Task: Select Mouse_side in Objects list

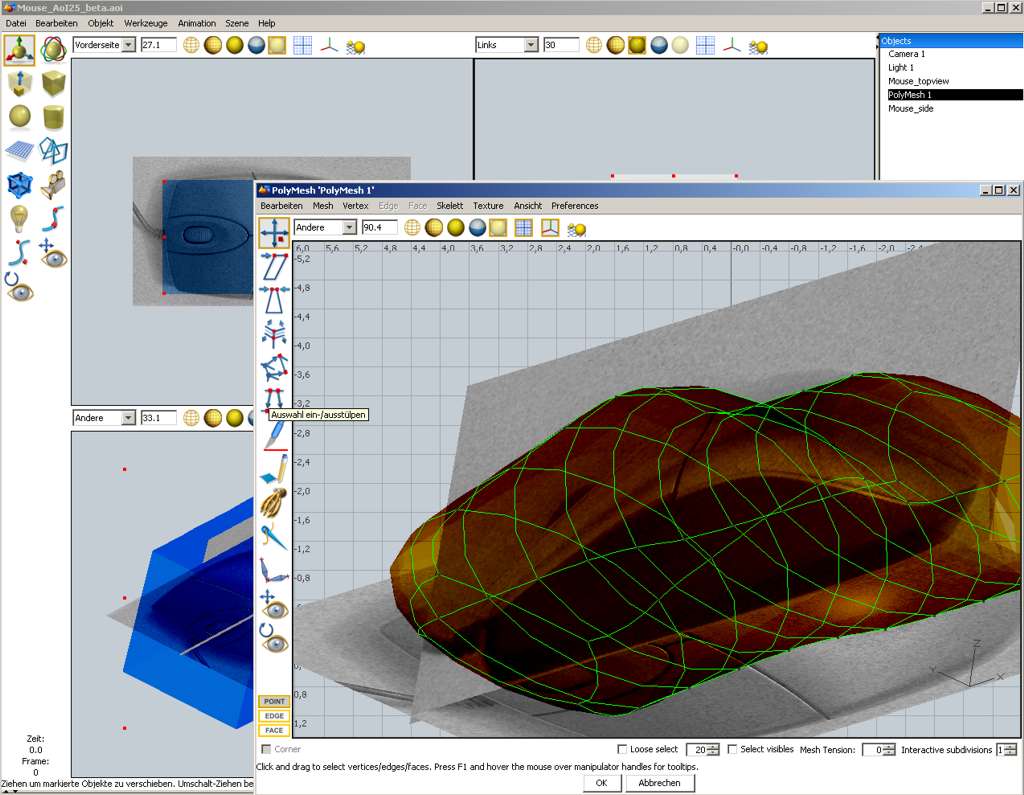Action: (910, 108)
